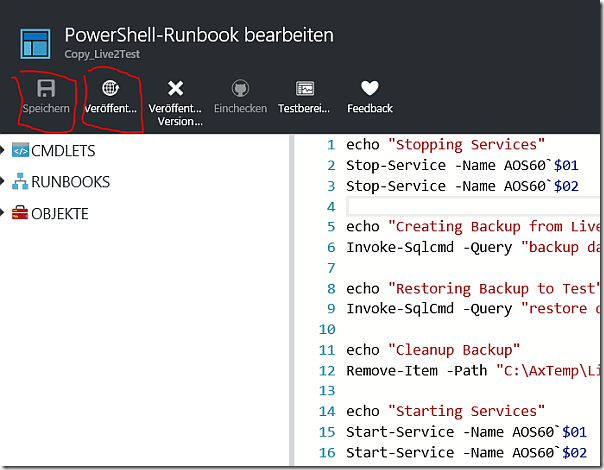Screen dimensions: 604x470
Task: Click the Feedback label
Action: pyautogui.click(x=370, y=108)
